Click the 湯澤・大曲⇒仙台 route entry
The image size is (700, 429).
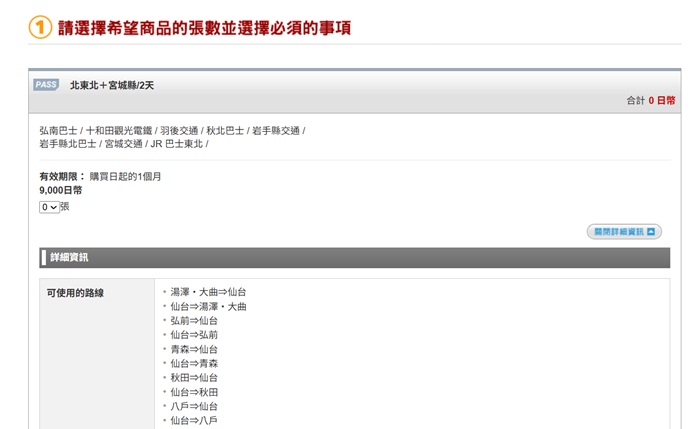coord(208,292)
